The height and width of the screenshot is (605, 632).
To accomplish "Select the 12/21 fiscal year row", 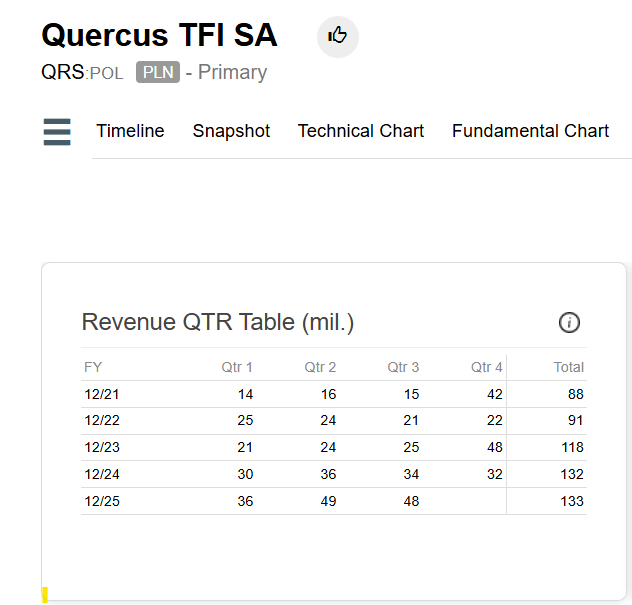I will [334, 394].
